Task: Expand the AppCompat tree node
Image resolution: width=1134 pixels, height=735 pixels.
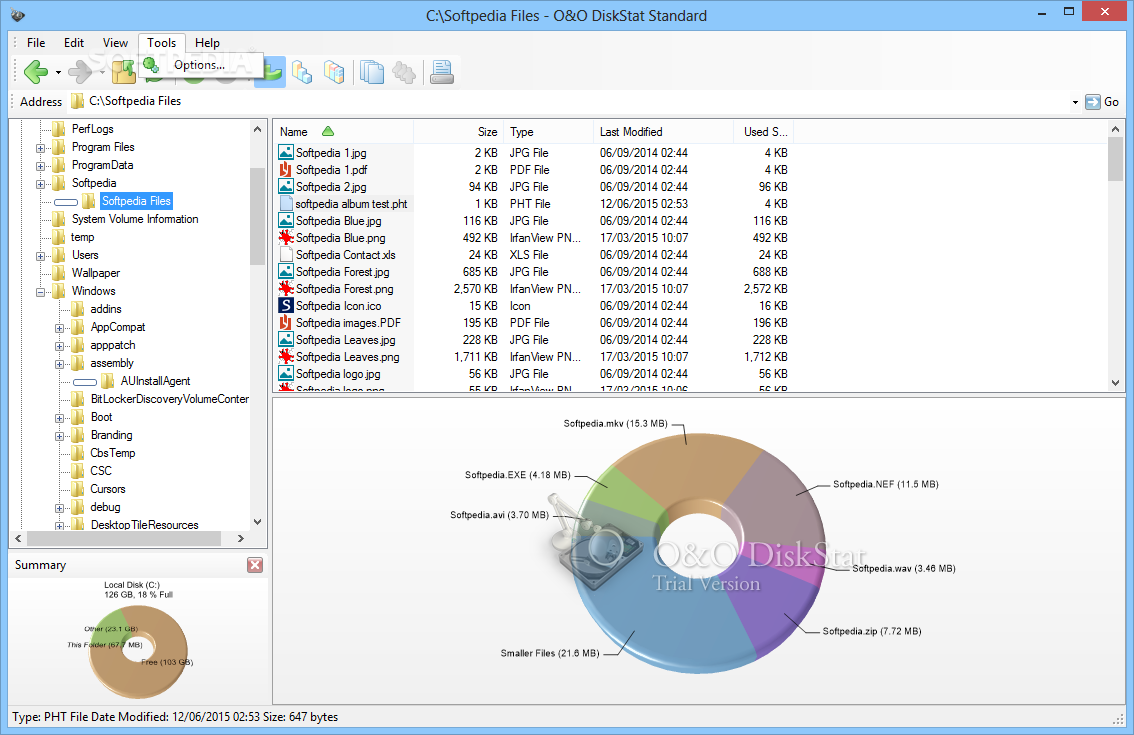Action: (x=59, y=328)
